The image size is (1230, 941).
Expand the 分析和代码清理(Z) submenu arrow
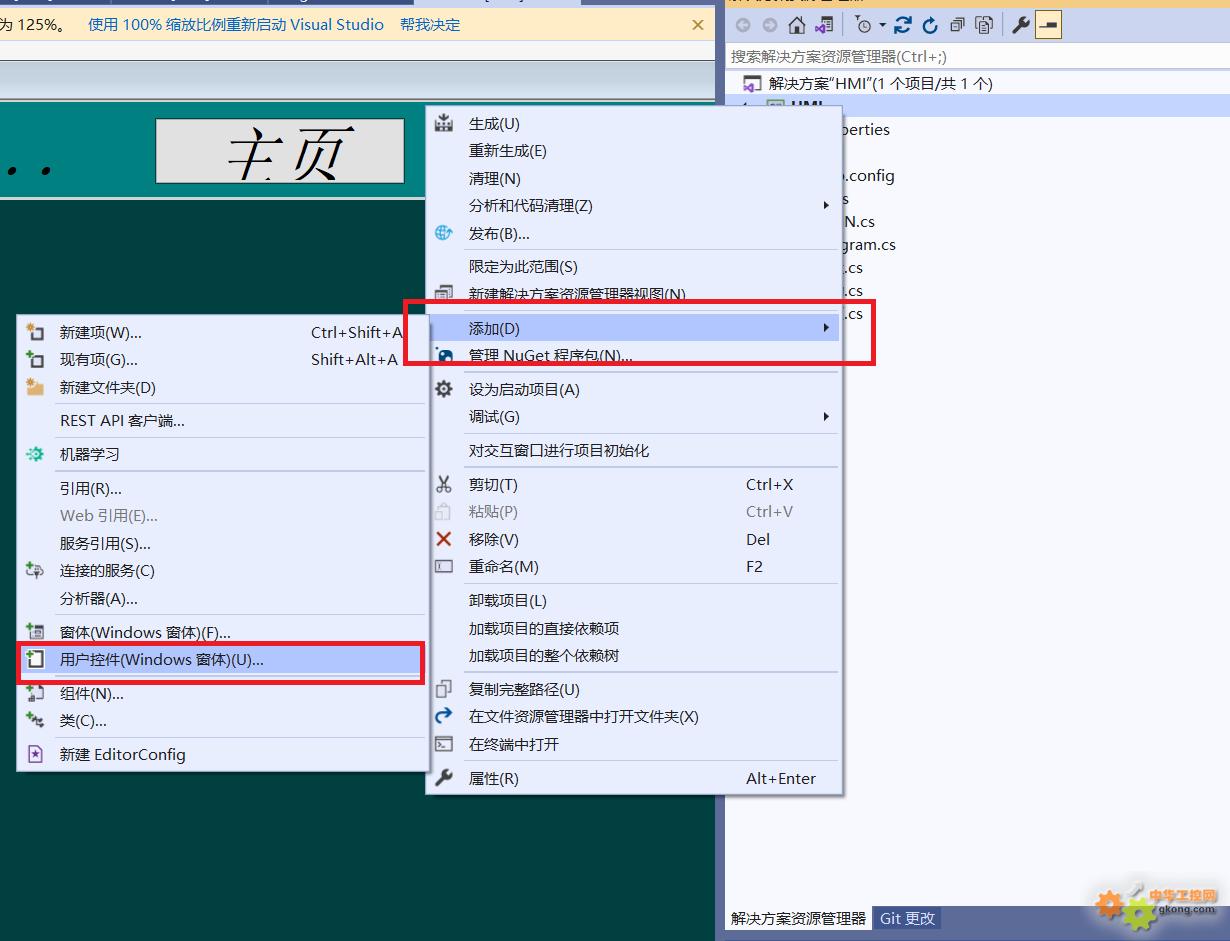point(826,205)
